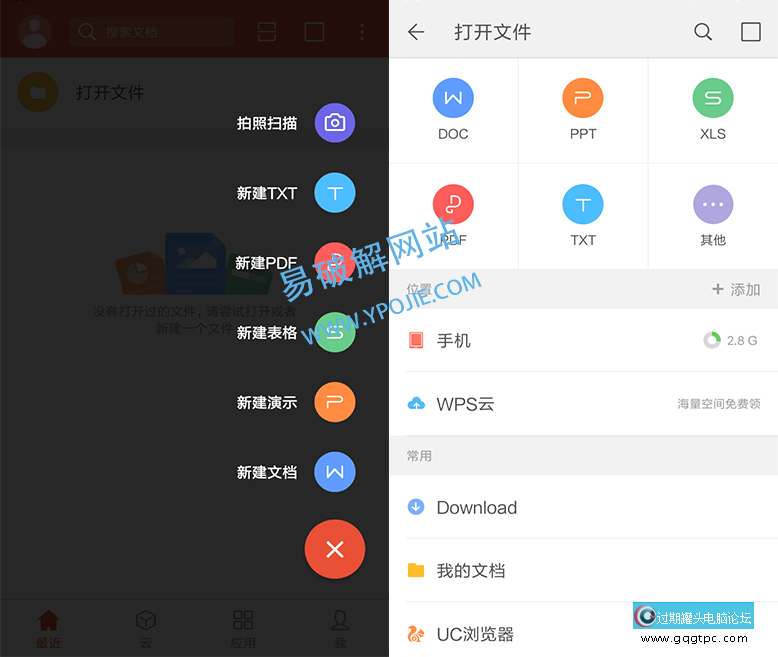Filter by PPT file type

coord(583,110)
